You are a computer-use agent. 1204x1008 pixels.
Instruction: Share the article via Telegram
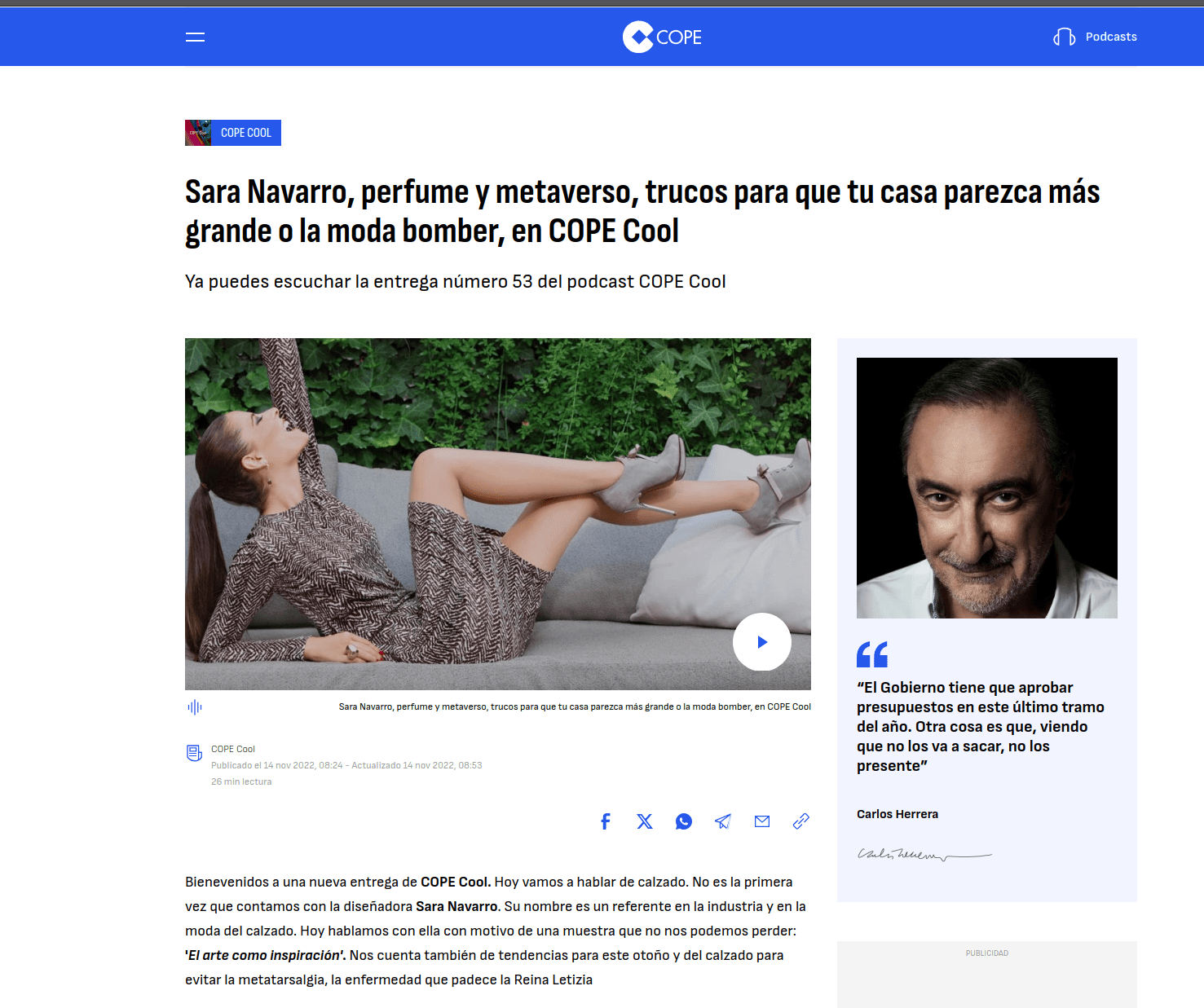pyautogui.click(x=723, y=821)
